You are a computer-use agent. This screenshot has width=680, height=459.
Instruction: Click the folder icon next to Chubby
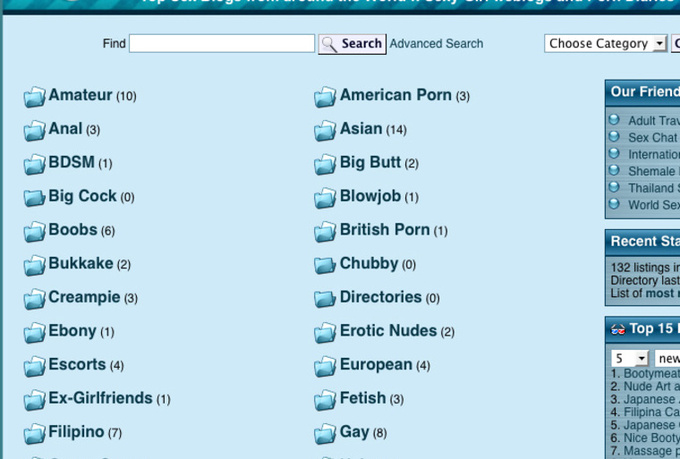pyautogui.click(x=325, y=265)
